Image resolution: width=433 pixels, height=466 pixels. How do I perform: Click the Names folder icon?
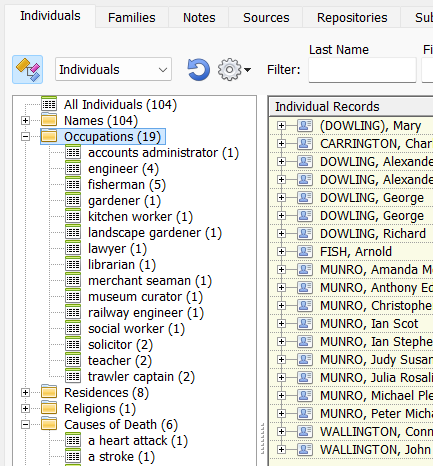pyautogui.click(x=49, y=120)
